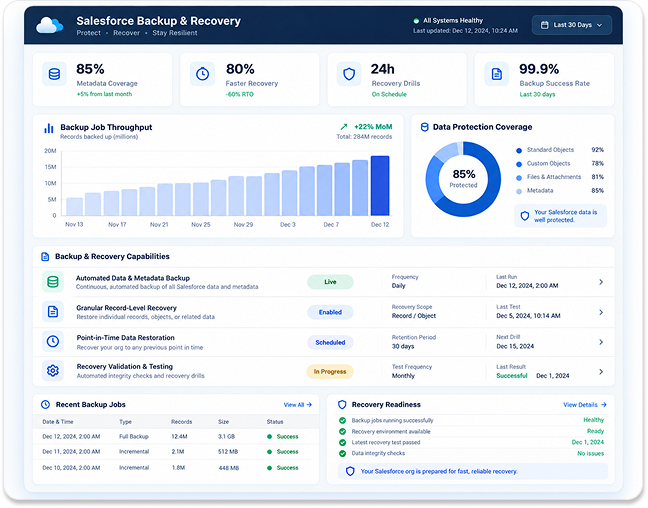Click the clock icon for Point-in-Time Data Restoration
648x508 pixels.
click(x=53, y=341)
